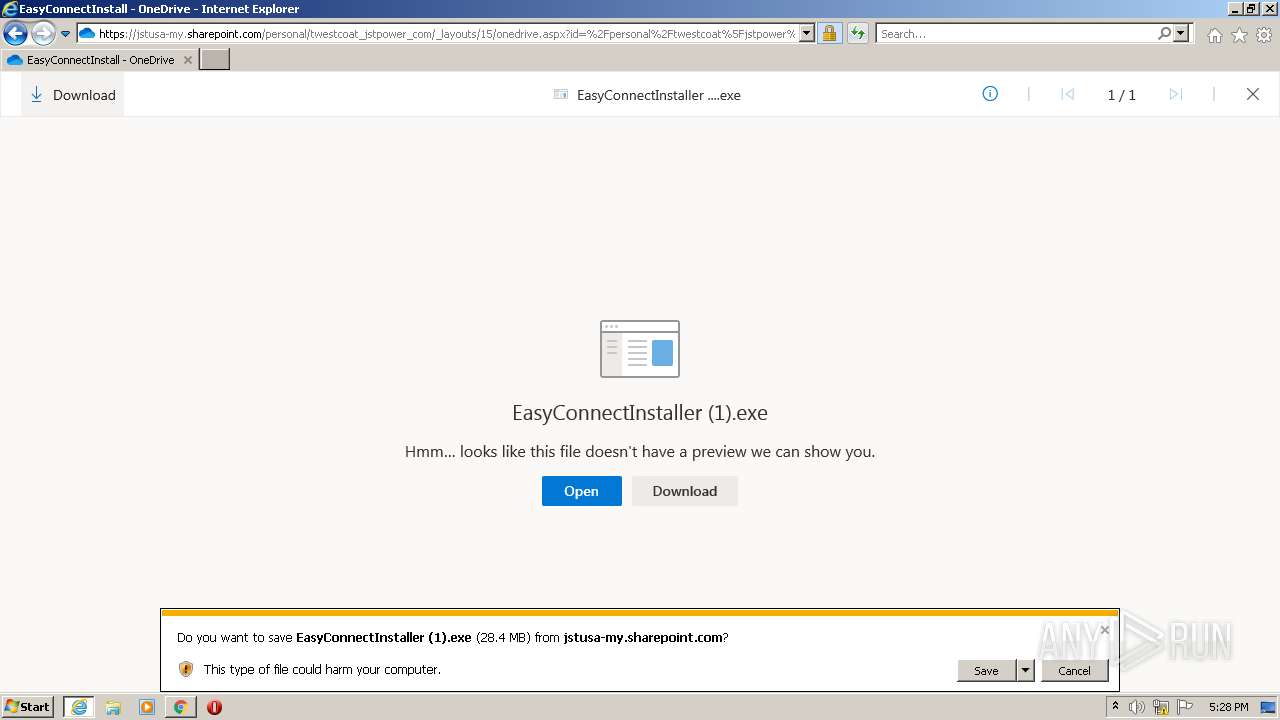Click the refresh page icon

[857, 34]
